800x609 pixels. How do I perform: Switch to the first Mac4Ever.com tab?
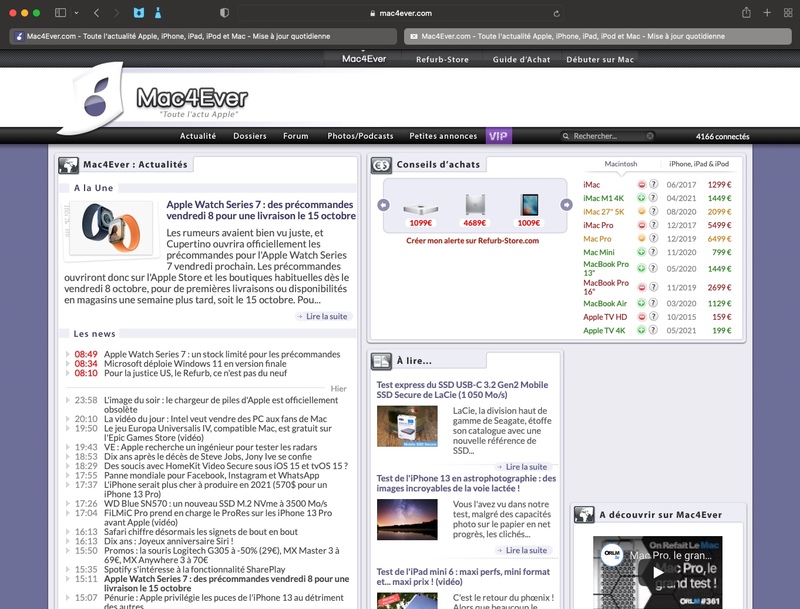pos(203,36)
